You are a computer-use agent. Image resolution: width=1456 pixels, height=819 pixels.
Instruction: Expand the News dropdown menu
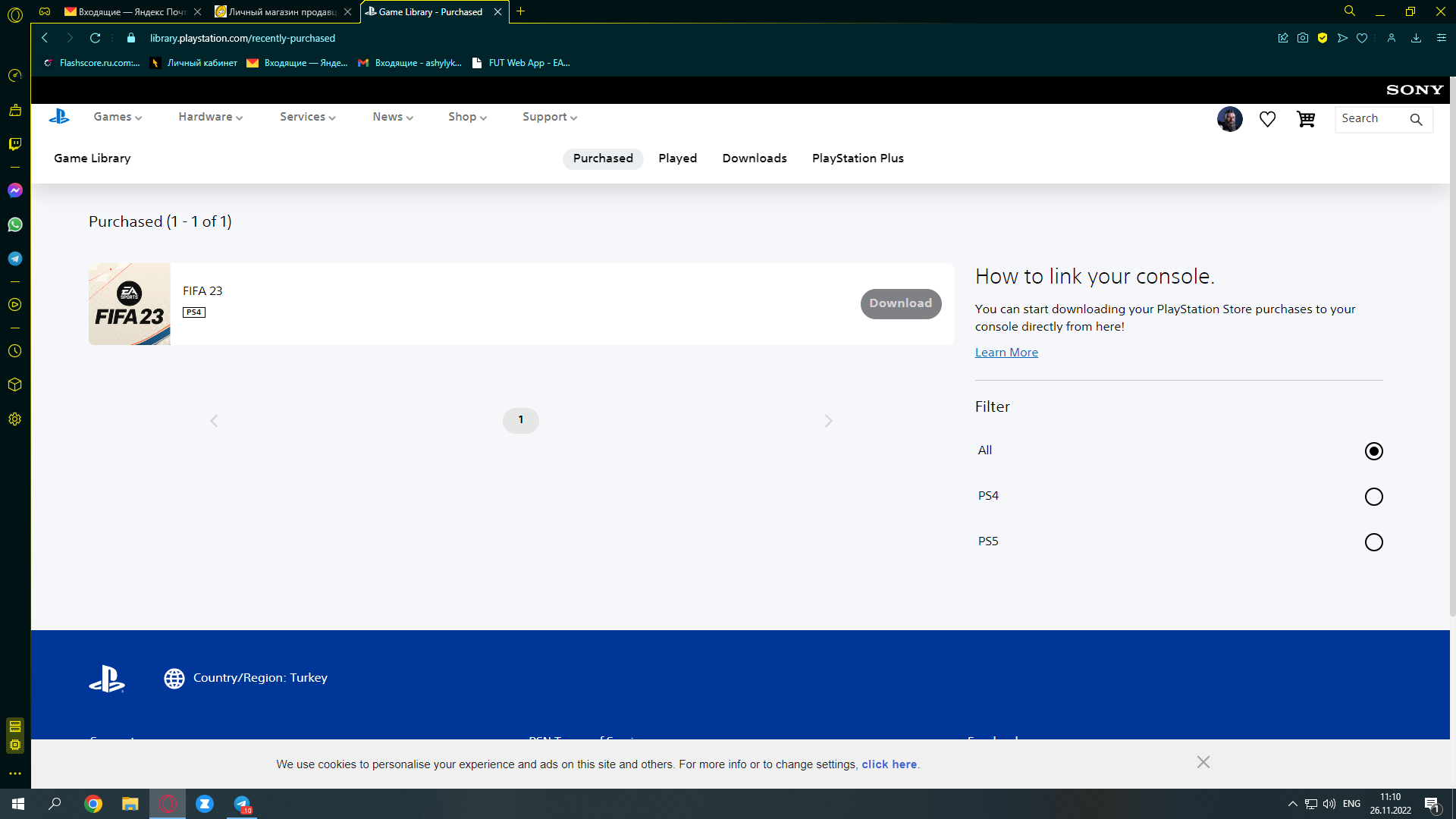coord(392,117)
